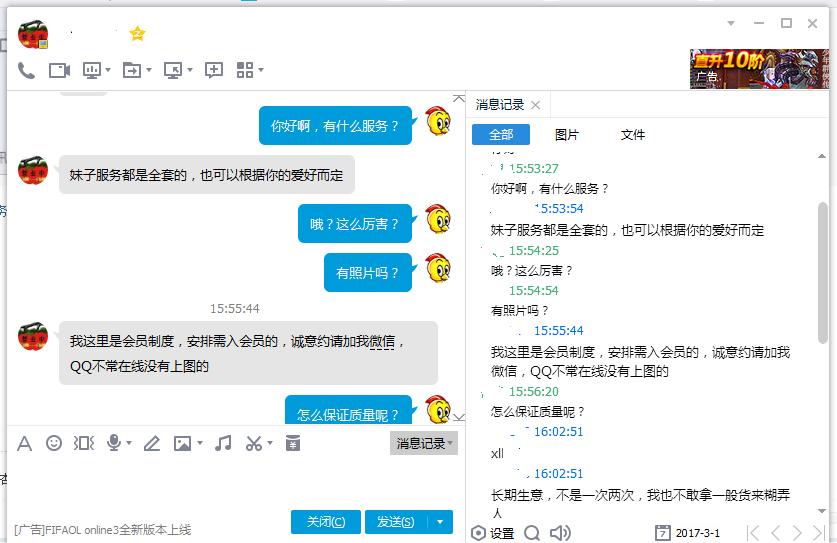The height and width of the screenshot is (543, 837).
Task: Click the history scrollbar down arrow
Action: click(822, 511)
